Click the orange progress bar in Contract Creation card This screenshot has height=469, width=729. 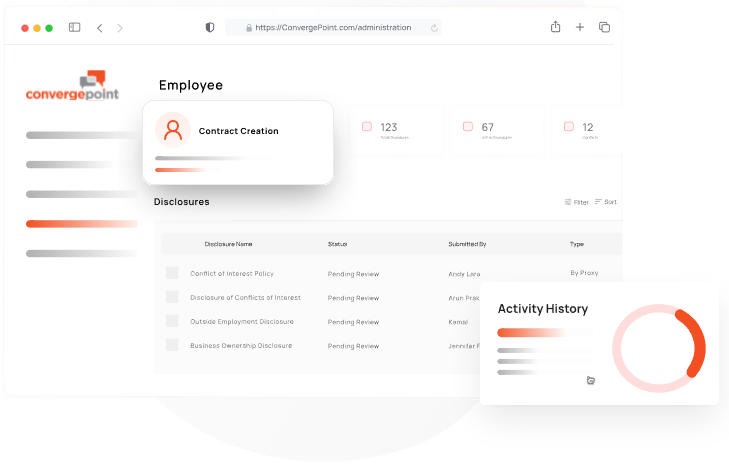pos(181,170)
